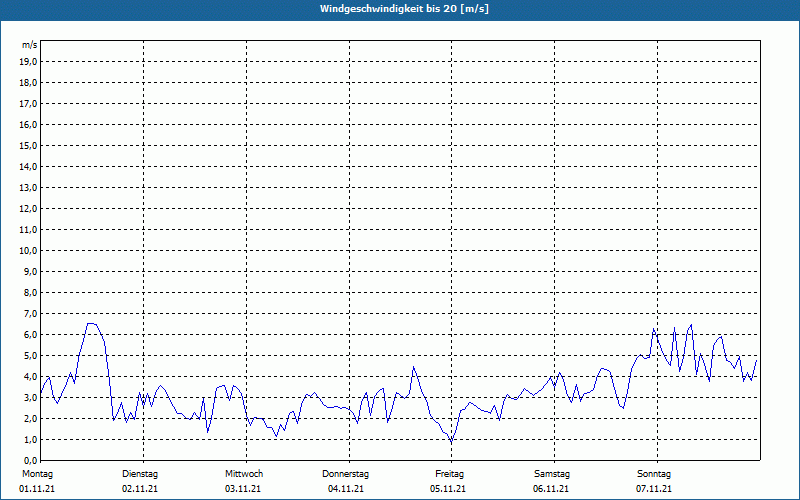Click the 14,0 axis value
The width and height of the screenshot is (800, 500).
(28, 166)
